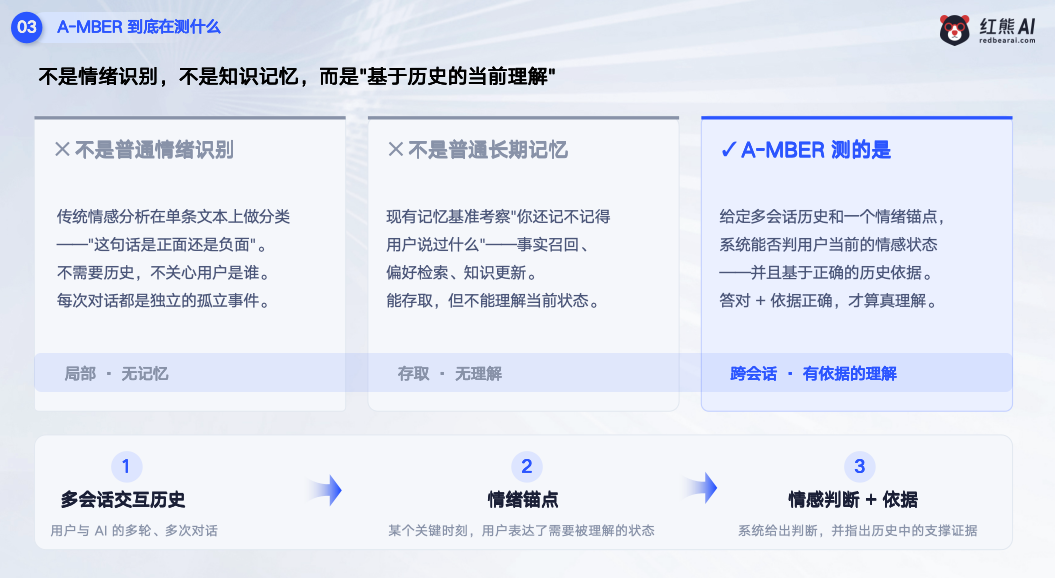Click the line 能存取，但不能理解当前状态
The height and width of the screenshot is (578, 1055).
(493, 300)
